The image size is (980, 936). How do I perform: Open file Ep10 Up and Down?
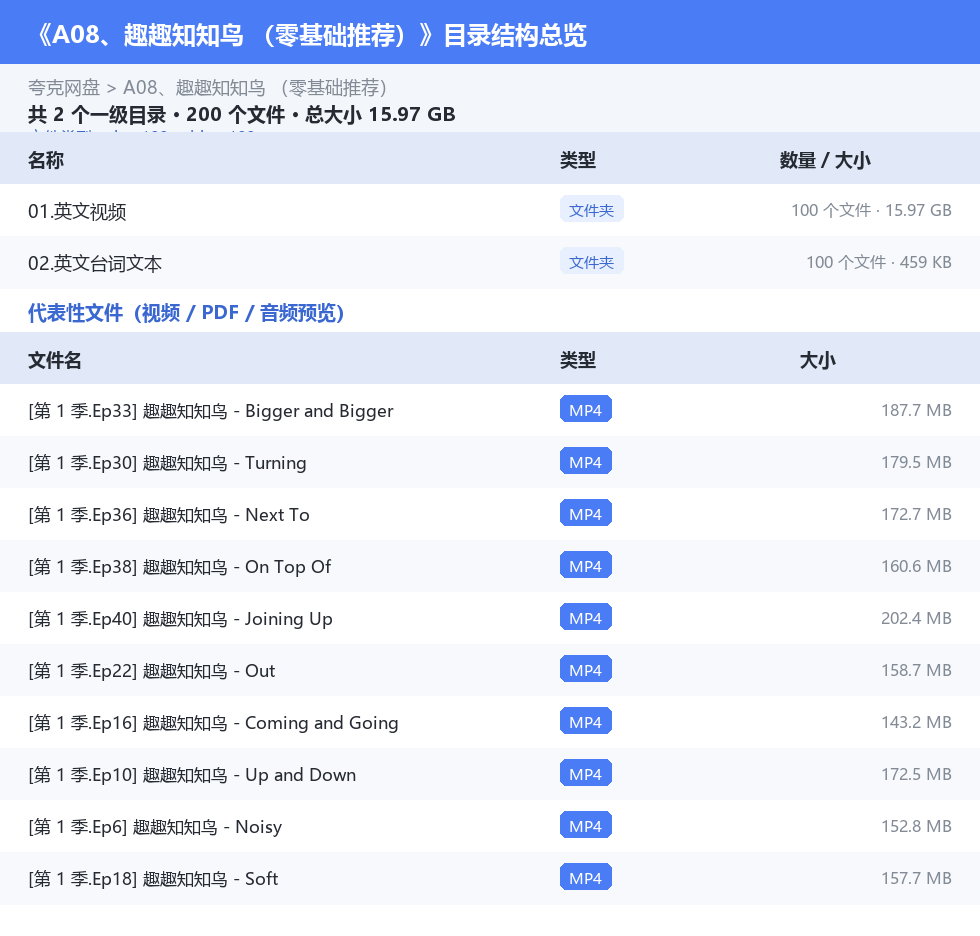[490, 774]
